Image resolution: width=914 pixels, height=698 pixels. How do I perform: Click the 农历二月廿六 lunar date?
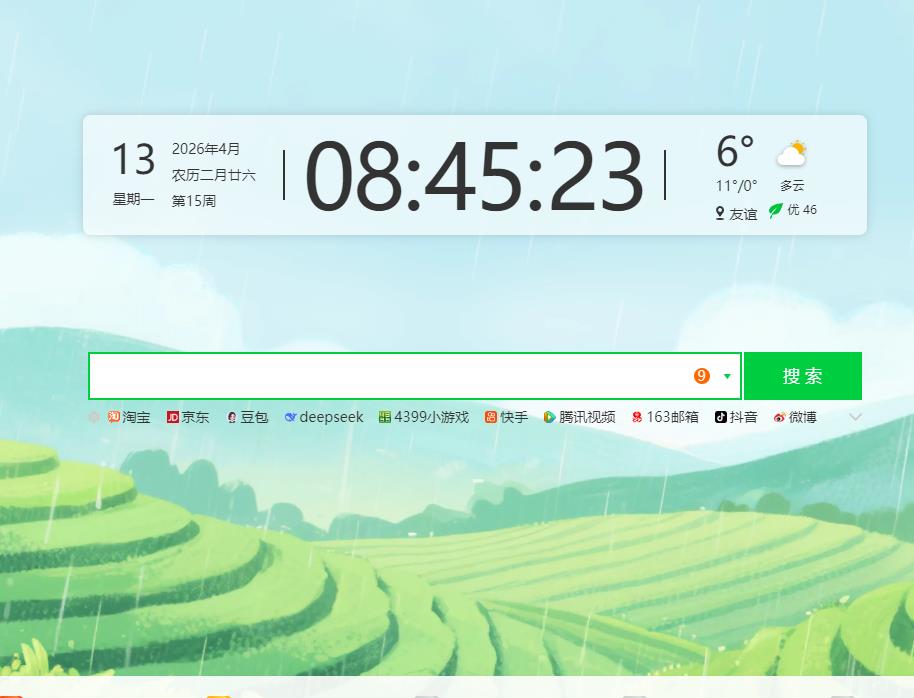tap(213, 175)
